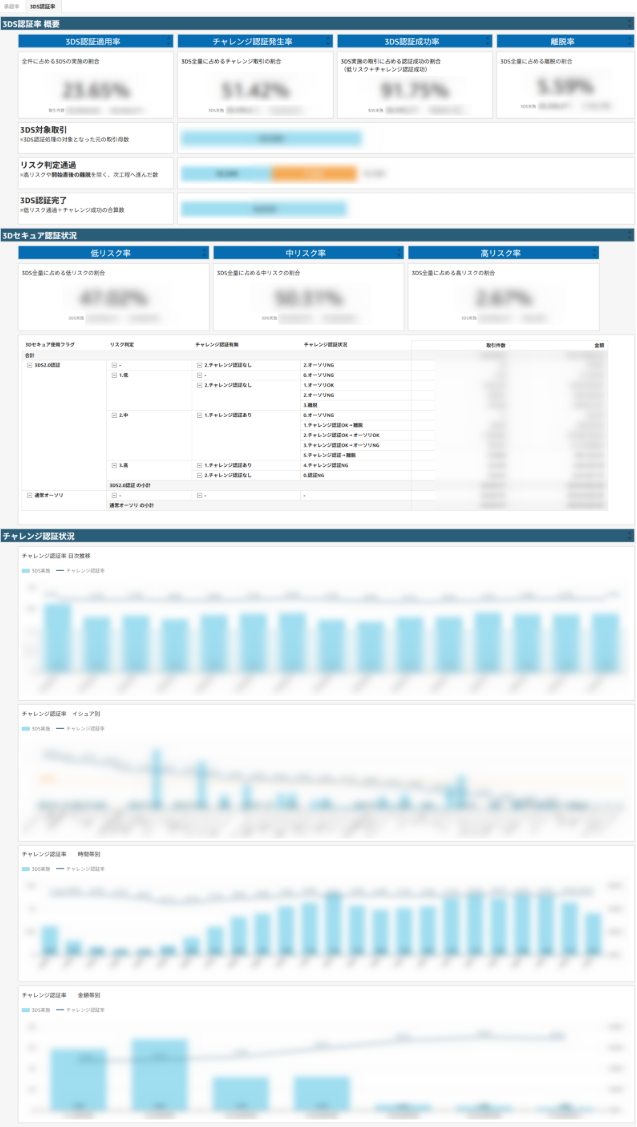Screen dimensions: 637x1127
Task: Open the options menu on 低リスク率 card header
Action: pyautogui.click(x=206, y=253)
